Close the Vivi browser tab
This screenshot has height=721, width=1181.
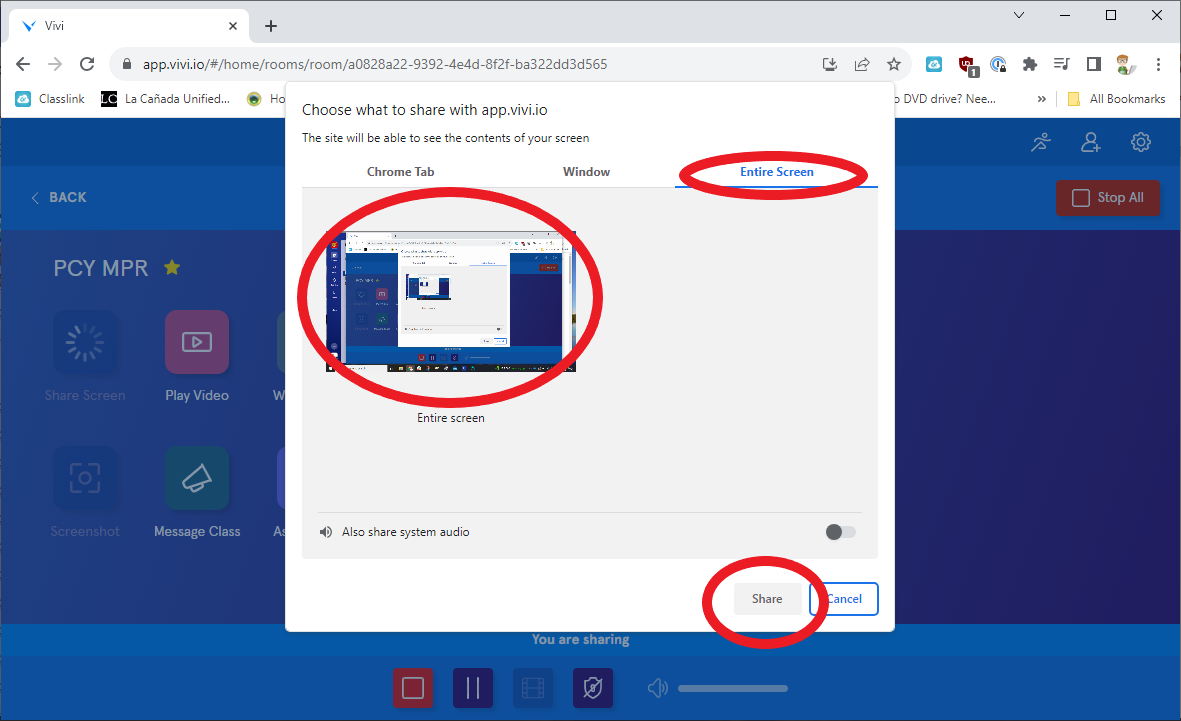(x=233, y=26)
